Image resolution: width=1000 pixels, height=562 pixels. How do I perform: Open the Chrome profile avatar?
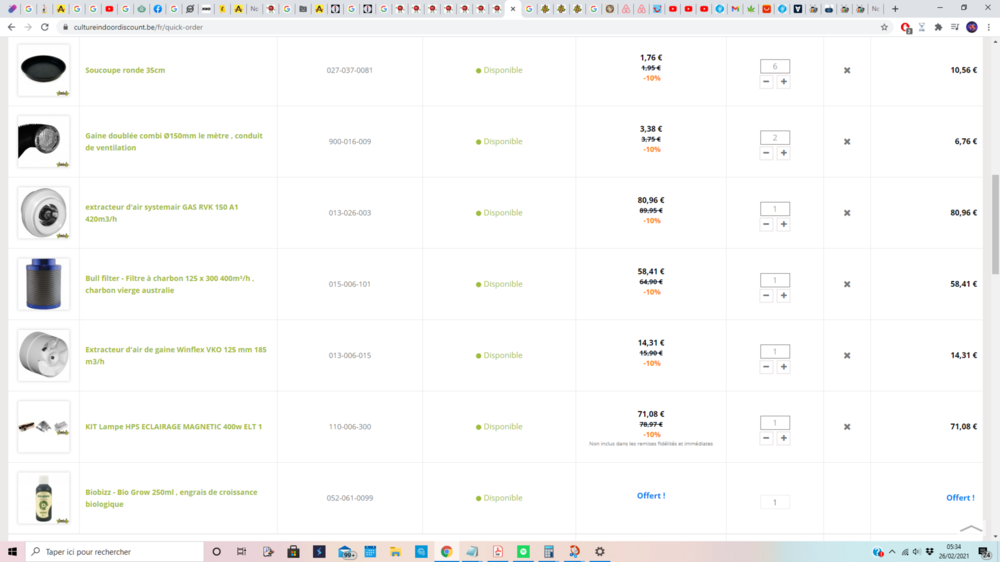(x=972, y=27)
